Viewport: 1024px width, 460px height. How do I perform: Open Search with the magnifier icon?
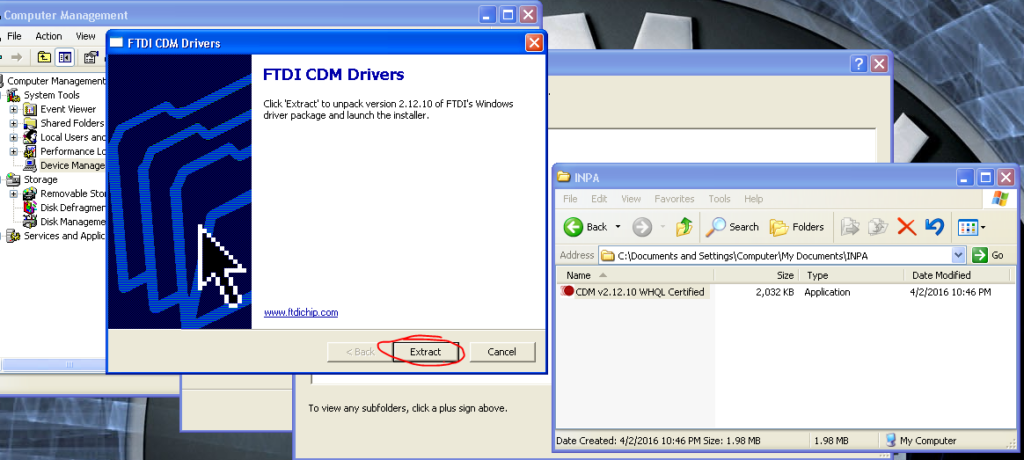pyautogui.click(x=716, y=227)
